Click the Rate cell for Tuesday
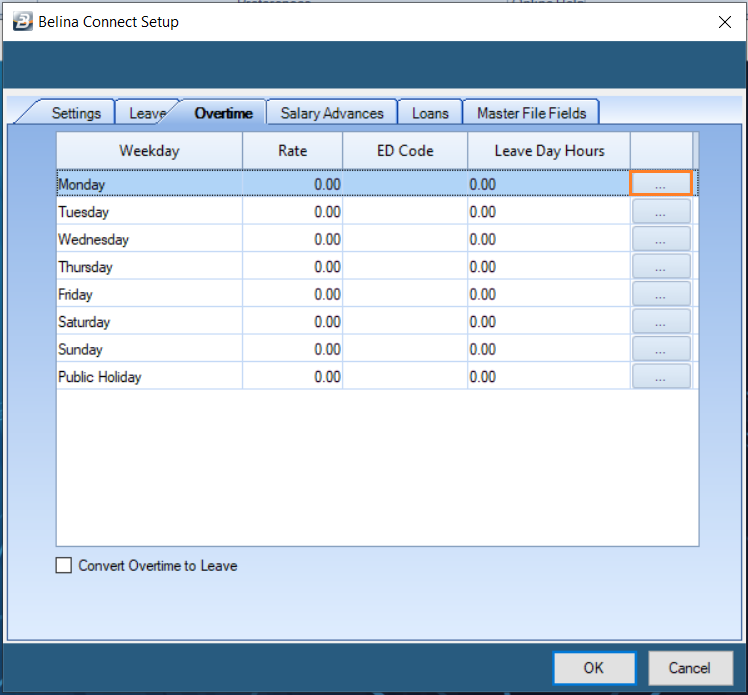Screen dimensions: 748x695 [292, 211]
